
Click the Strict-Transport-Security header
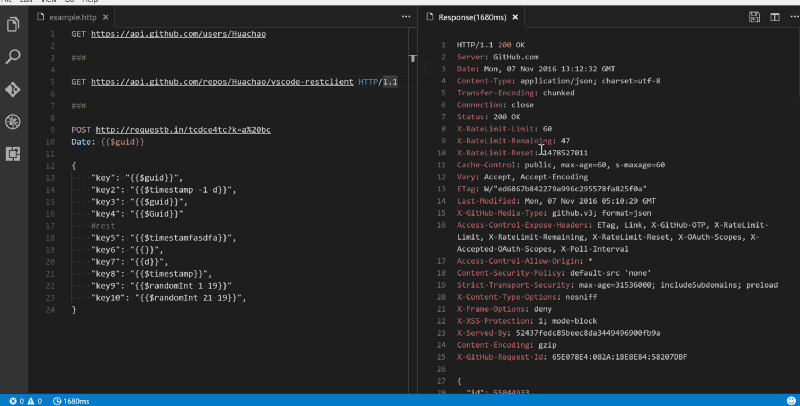[x=617, y=285]
